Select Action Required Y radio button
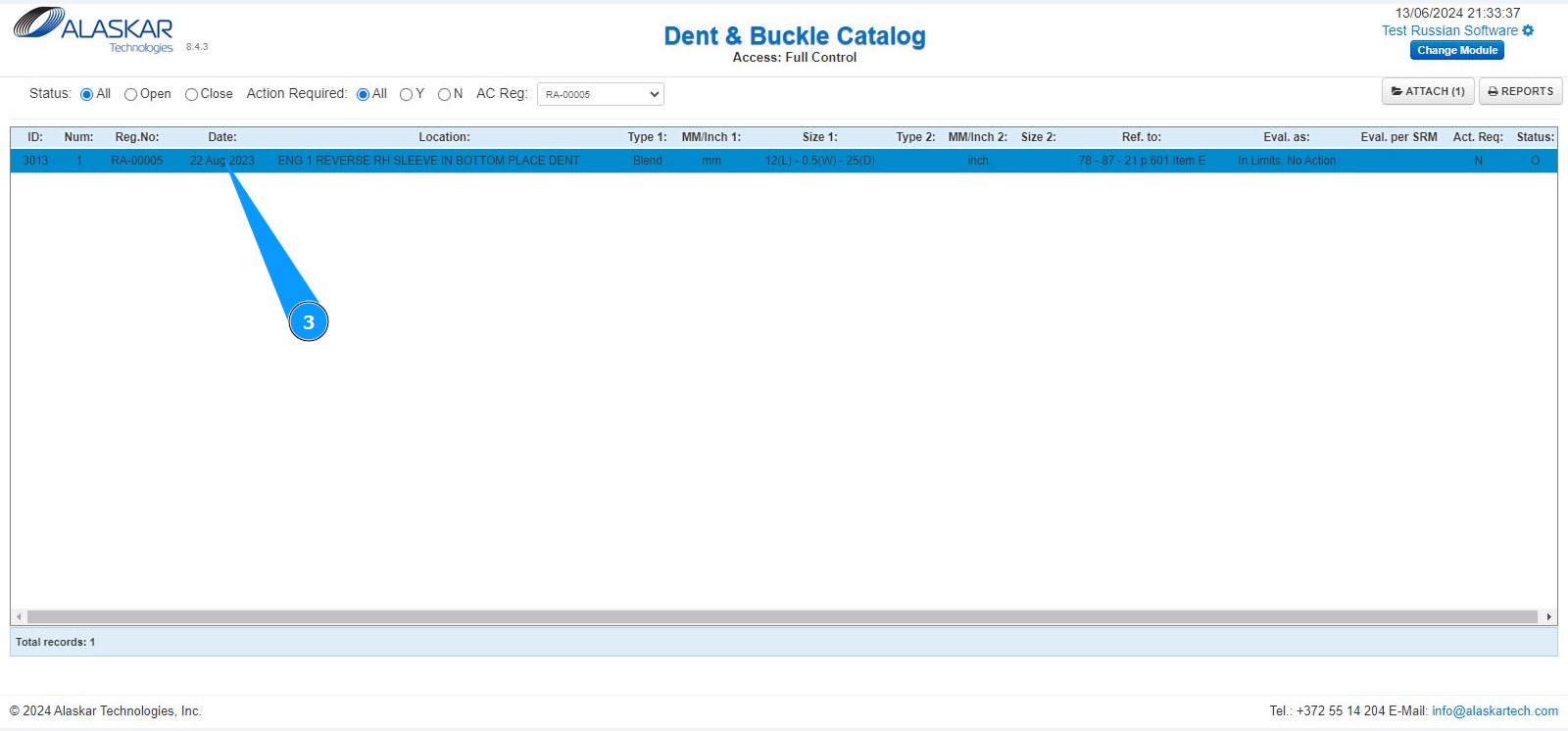The image size is (1568, 731). pos(406,94)
